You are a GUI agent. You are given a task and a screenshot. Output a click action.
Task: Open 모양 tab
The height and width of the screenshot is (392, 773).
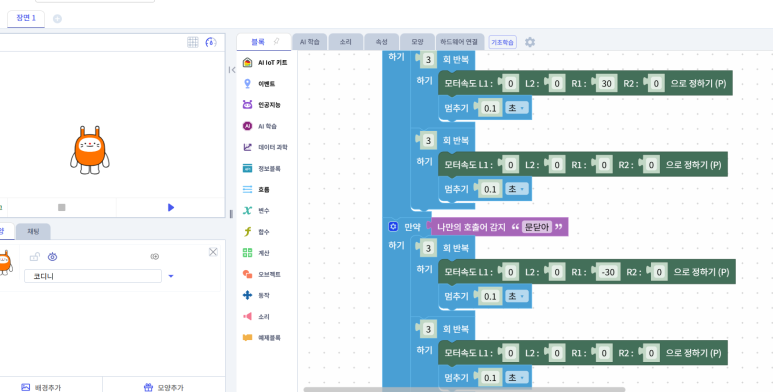coord(417,42)
